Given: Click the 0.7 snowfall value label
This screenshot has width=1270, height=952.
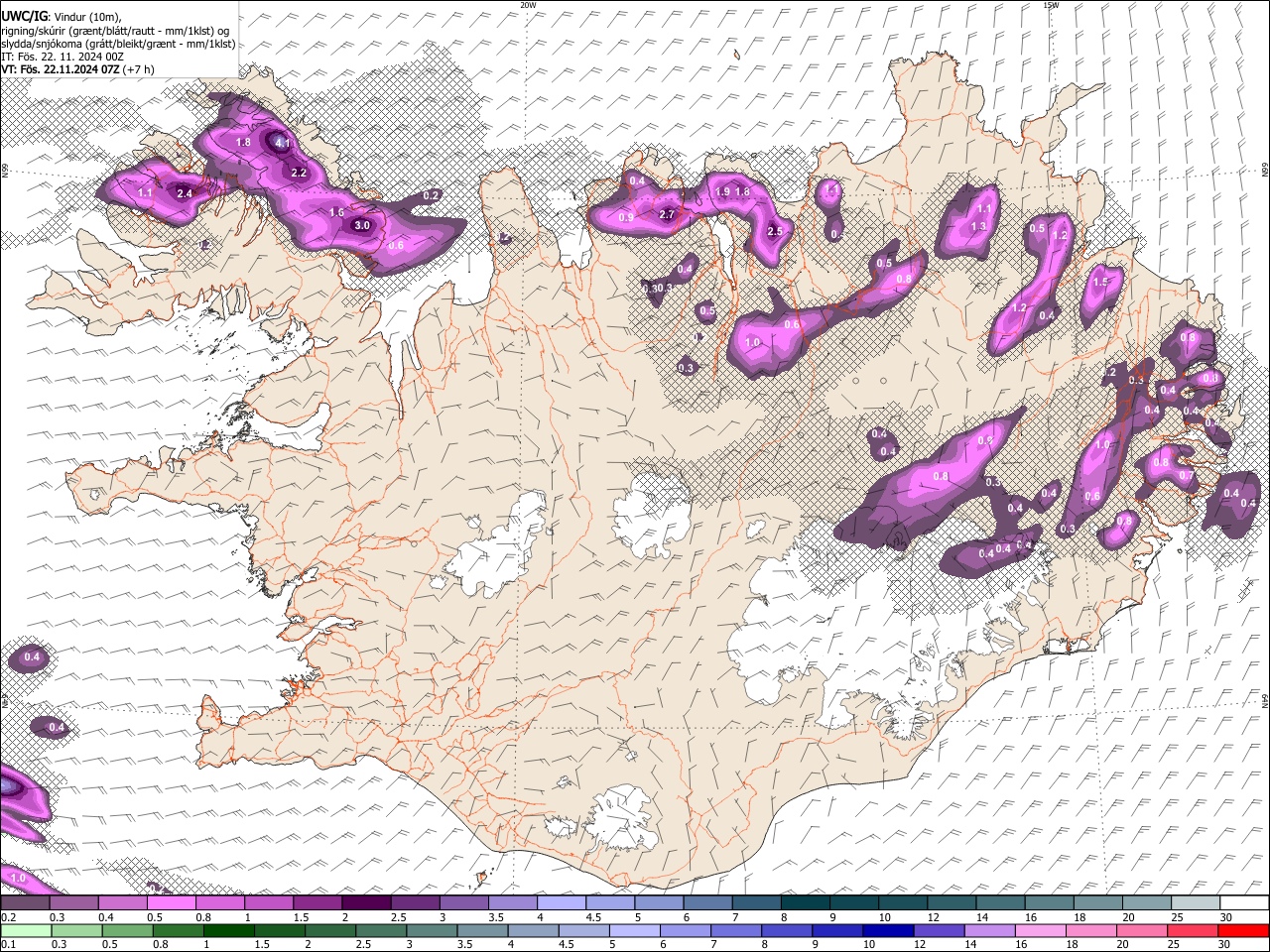Looking at the screenshot, I should click(1186, 476).
